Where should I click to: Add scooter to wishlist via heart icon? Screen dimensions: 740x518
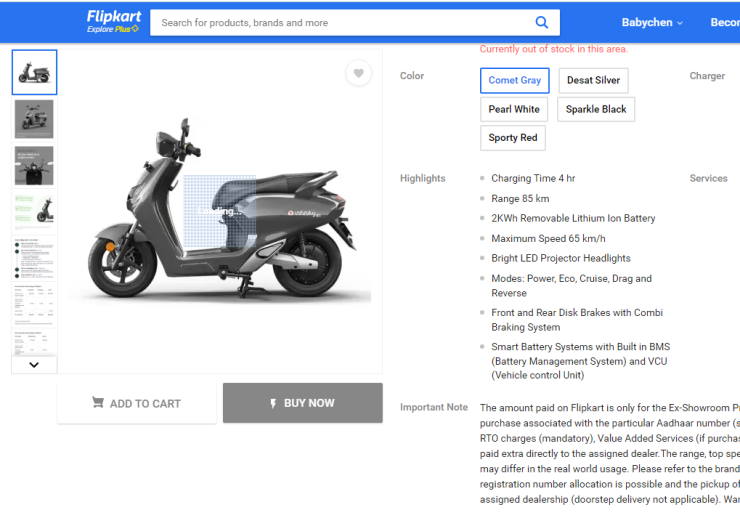pyautogui.click(x=359, y=73)
